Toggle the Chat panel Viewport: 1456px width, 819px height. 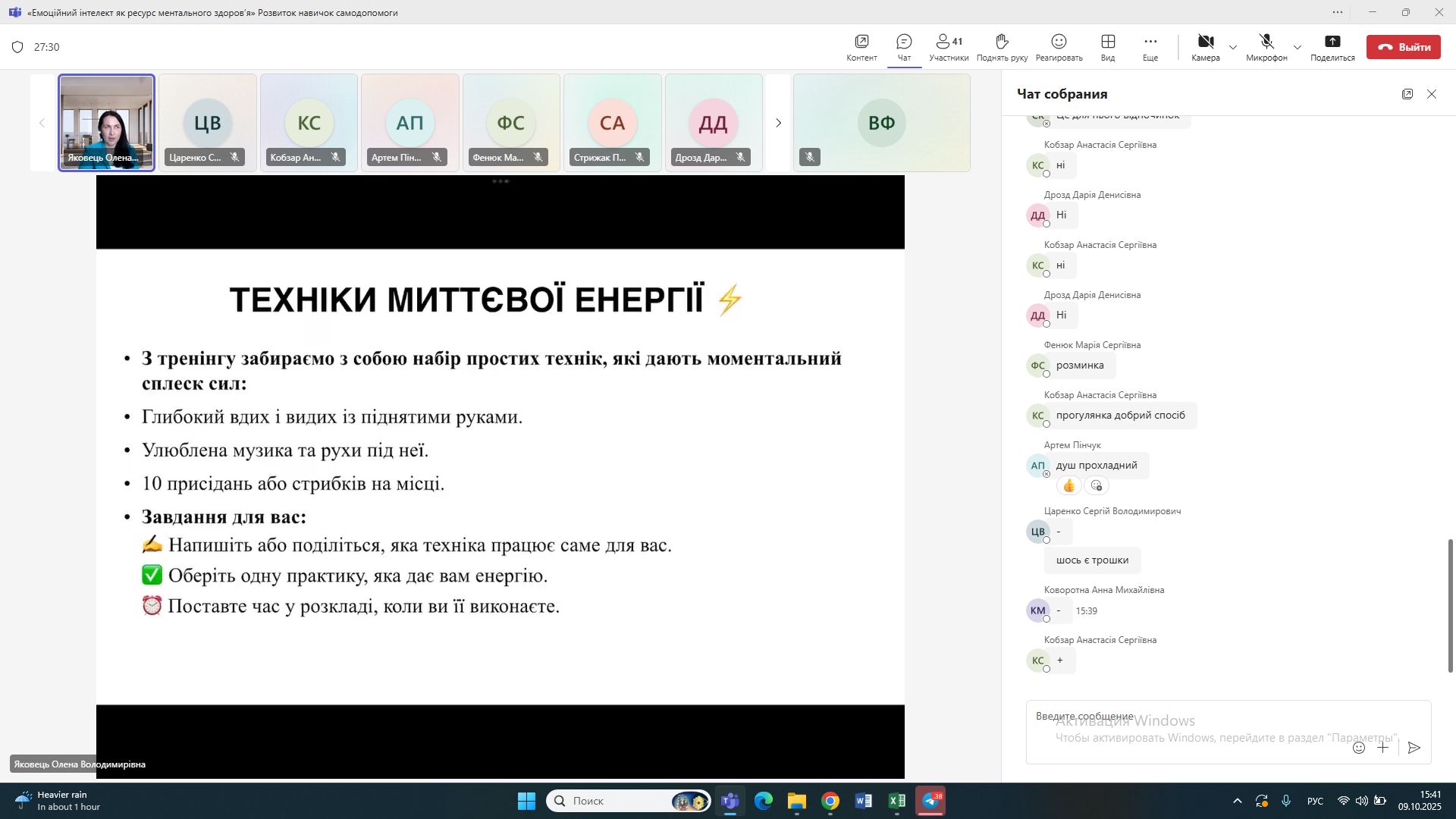[904, 47]
